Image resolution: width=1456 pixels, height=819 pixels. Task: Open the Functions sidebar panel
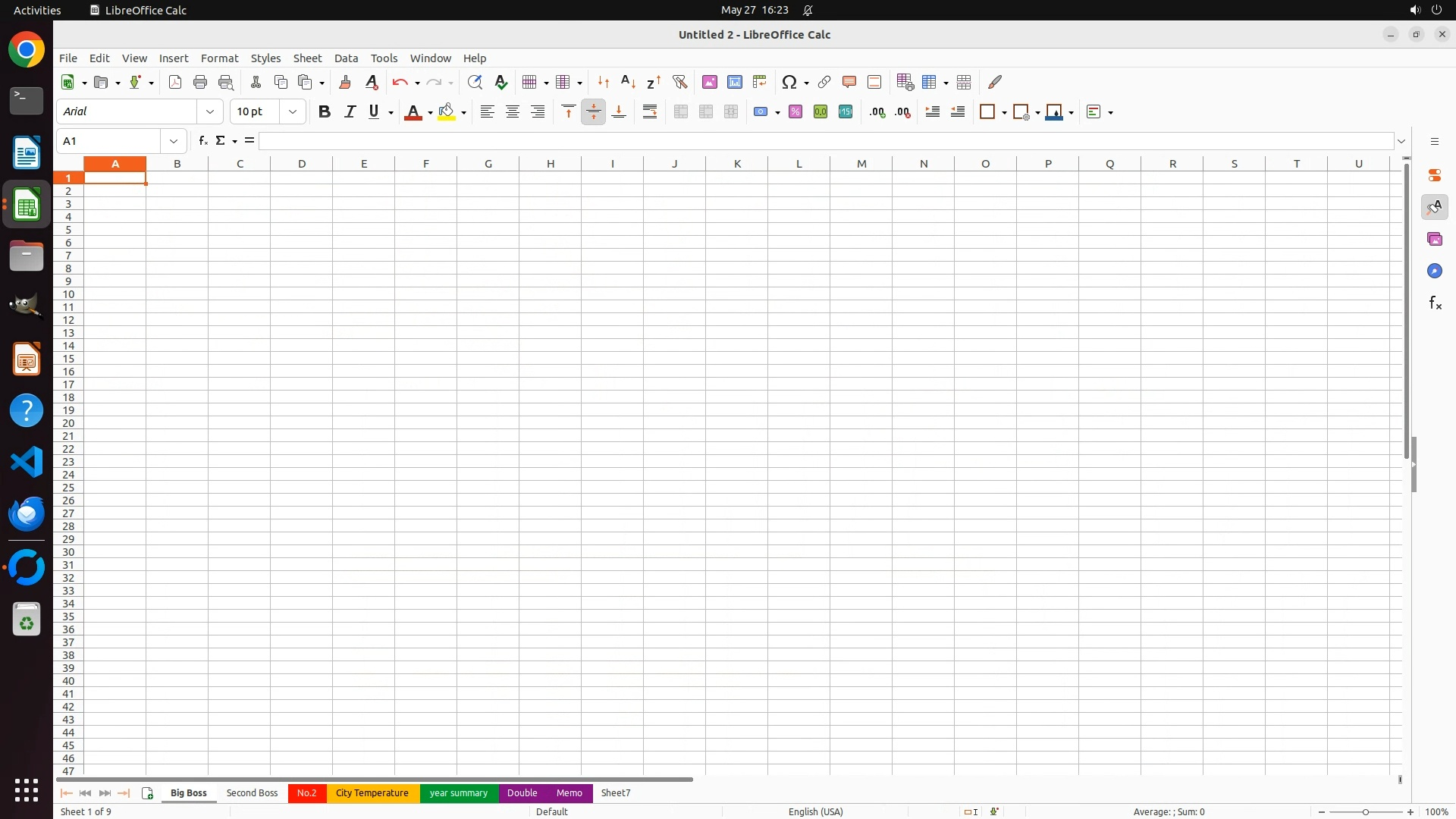(x=1434, y=303)
